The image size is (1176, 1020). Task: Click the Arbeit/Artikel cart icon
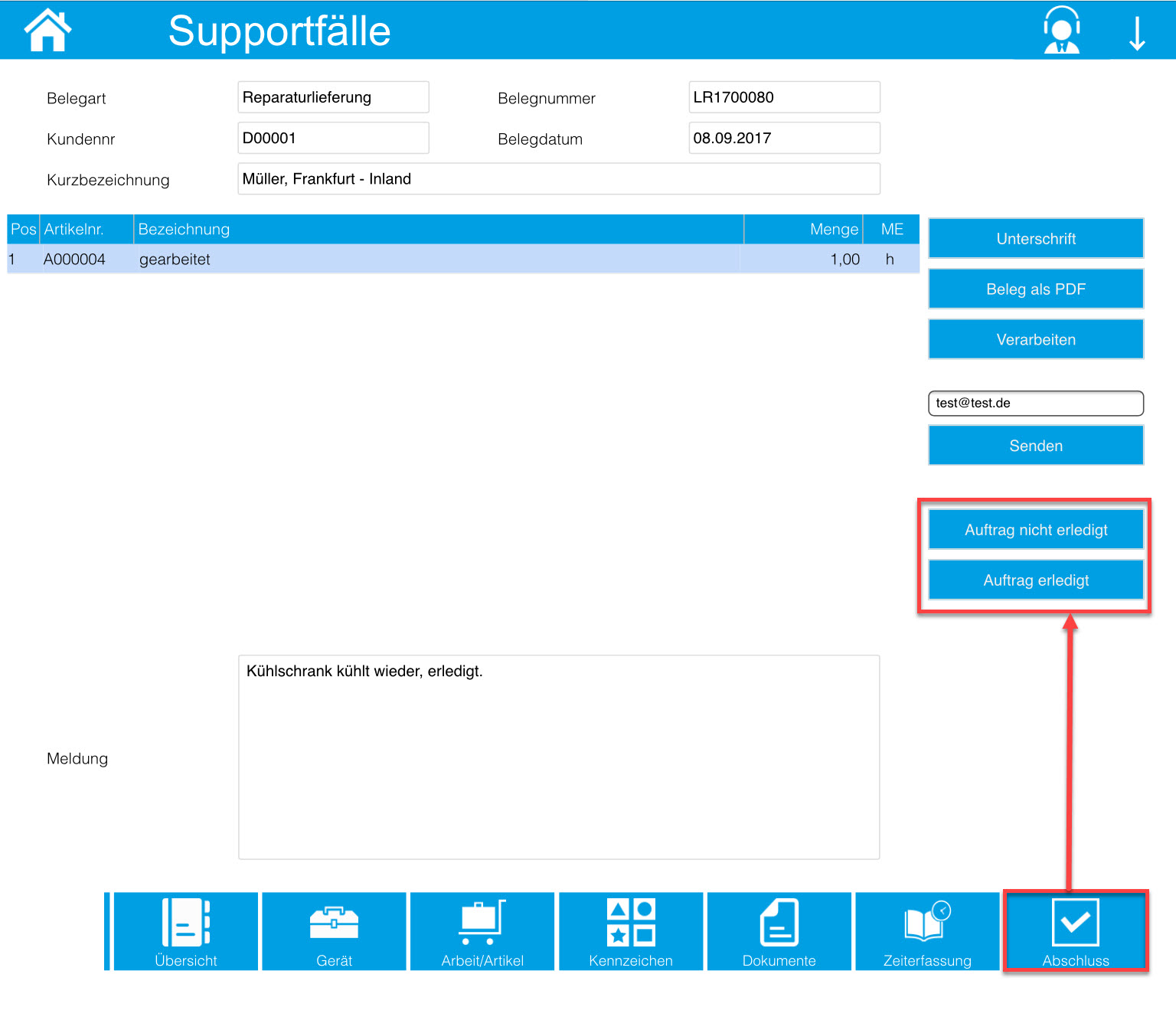[481, 923]
